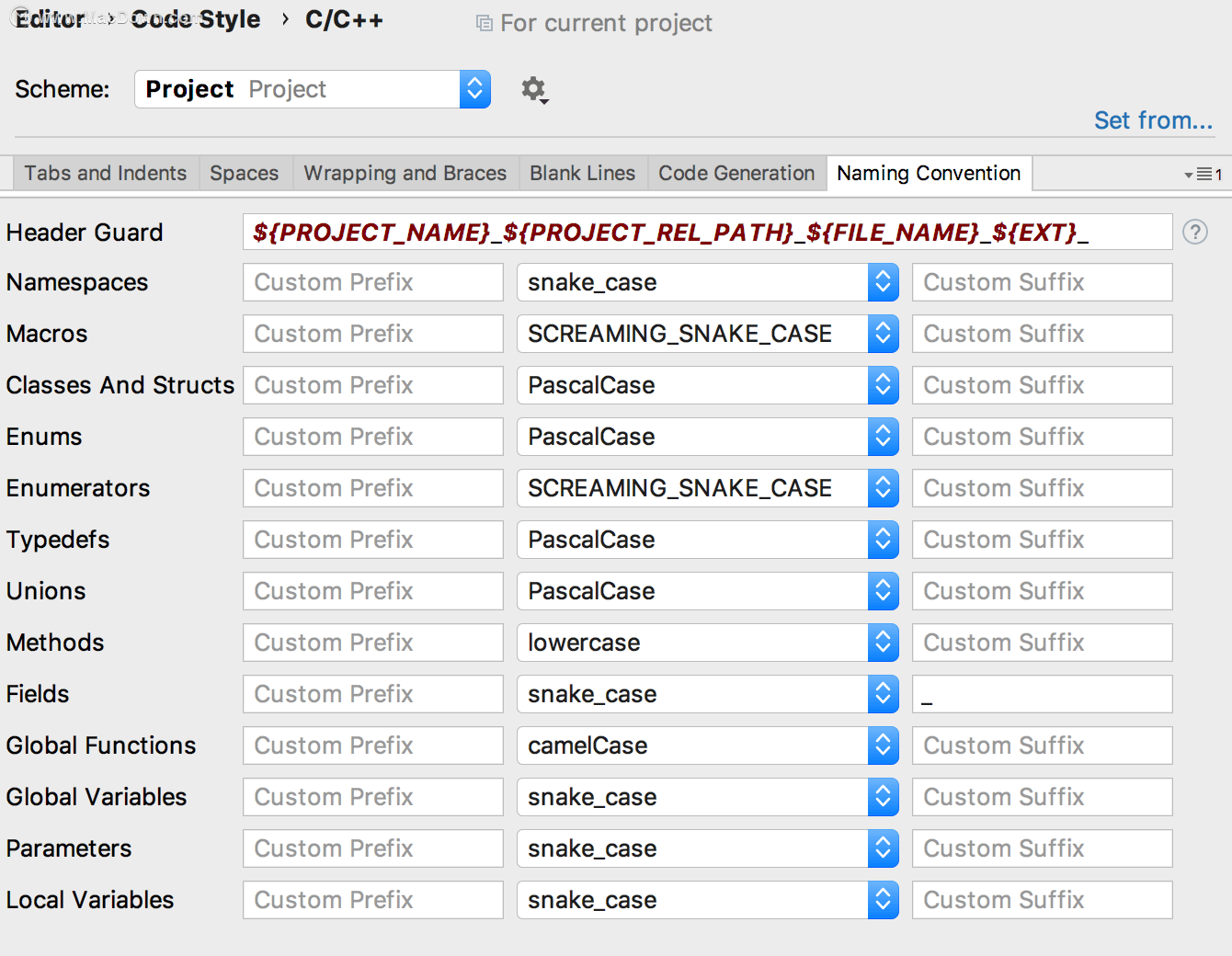The height and width of the screenshot is (956, 1232).
Task: Click Enums Custom Suffix field
Action: 1043,437
